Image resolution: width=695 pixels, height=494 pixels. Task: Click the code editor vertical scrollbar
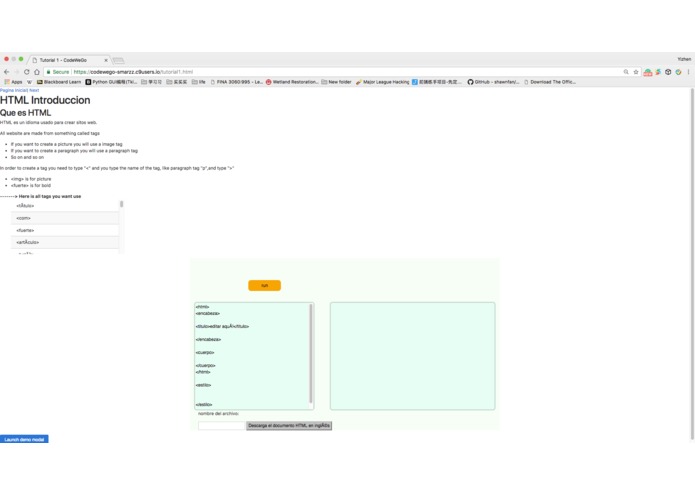coord(311,354)
